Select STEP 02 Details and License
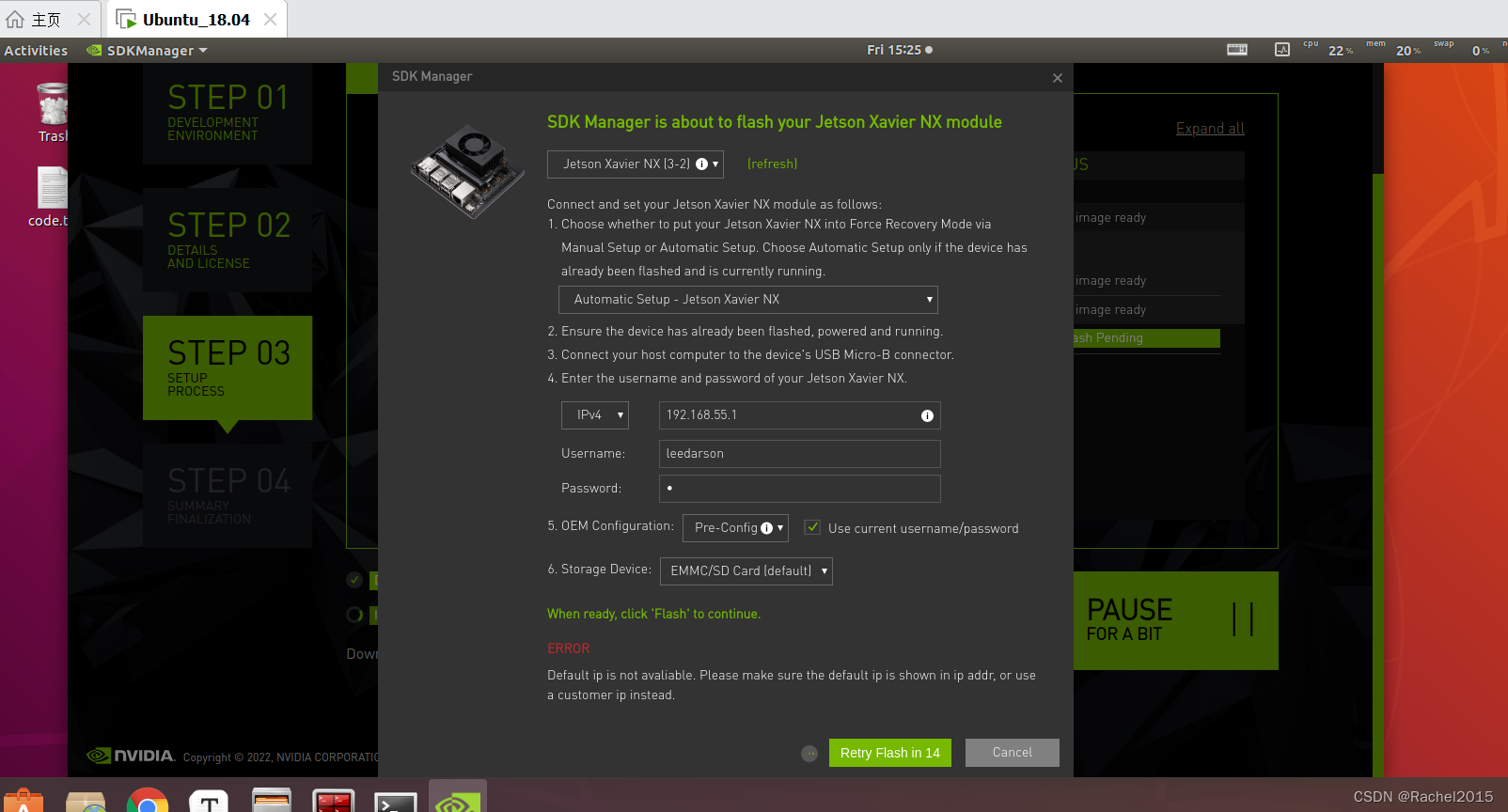This screenshot has width=1508, height=812. tap(228, 240)
